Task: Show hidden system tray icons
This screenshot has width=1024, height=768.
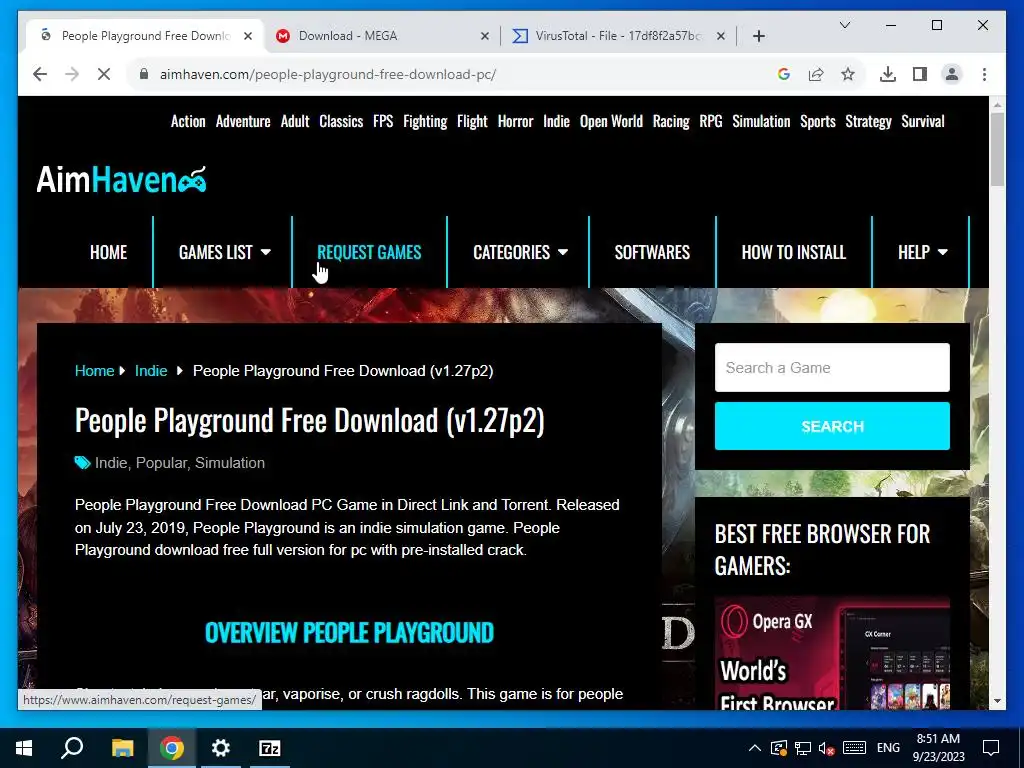Action: (754, 748)
